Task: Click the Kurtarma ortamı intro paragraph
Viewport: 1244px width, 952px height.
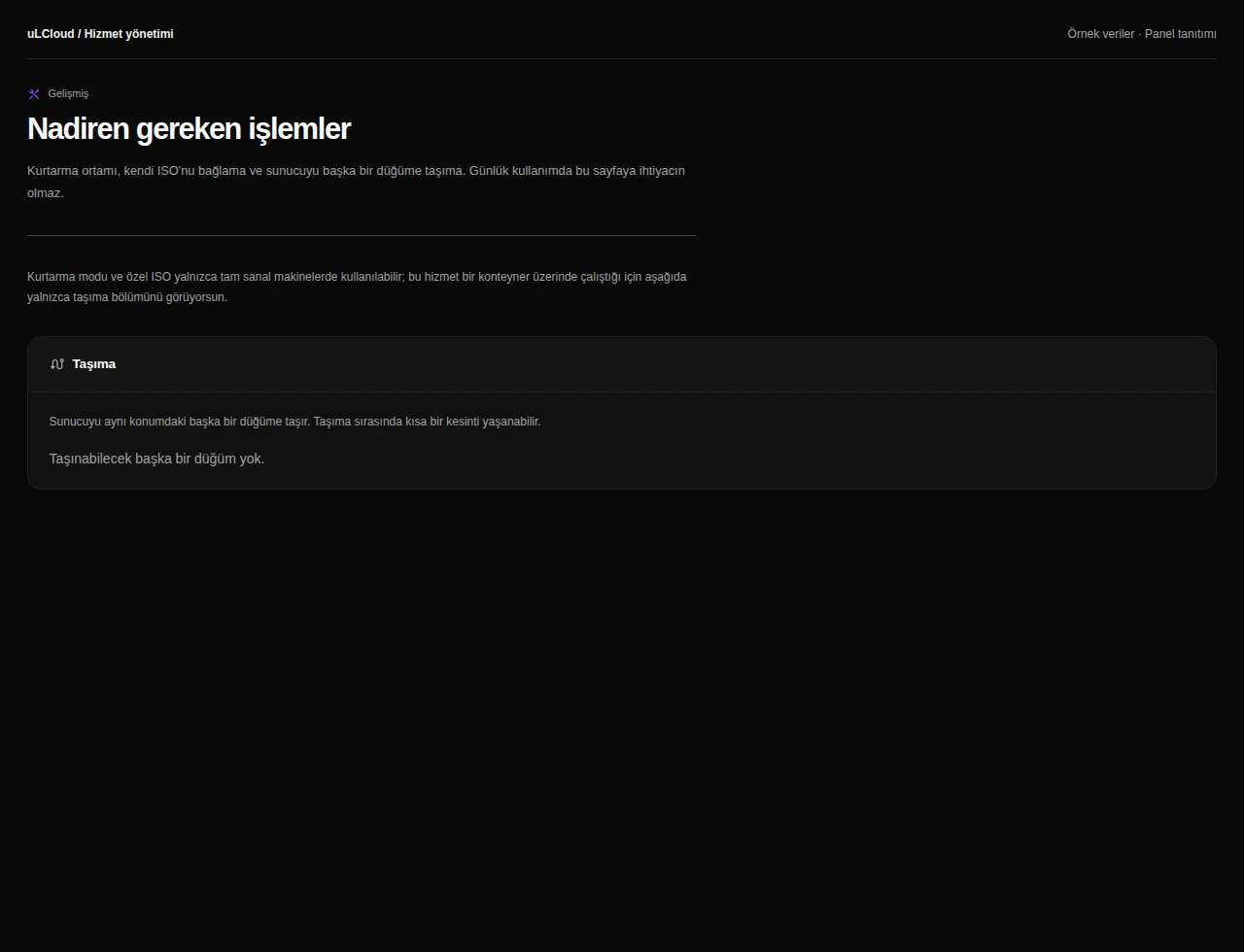Action: point(356,182)
